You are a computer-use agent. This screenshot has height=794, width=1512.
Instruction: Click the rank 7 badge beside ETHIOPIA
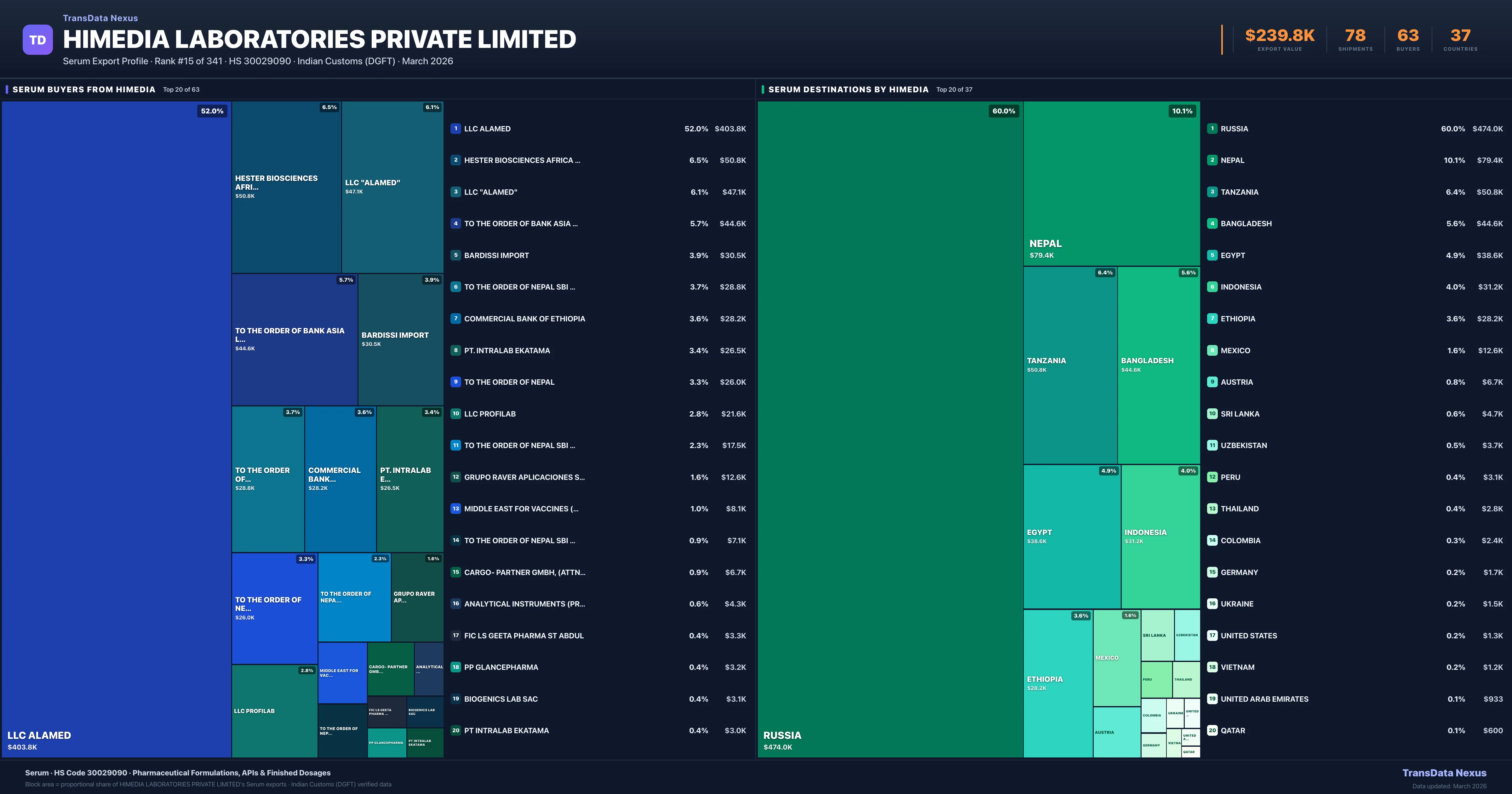(x=1211, y=318)
